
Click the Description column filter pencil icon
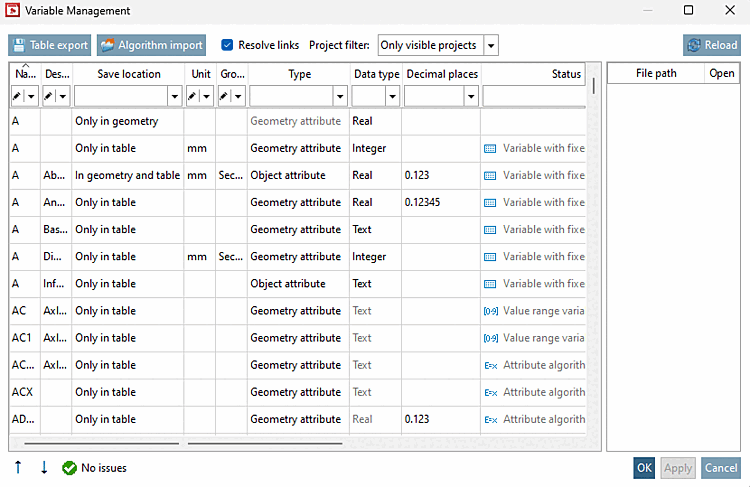tap(49, 97)
